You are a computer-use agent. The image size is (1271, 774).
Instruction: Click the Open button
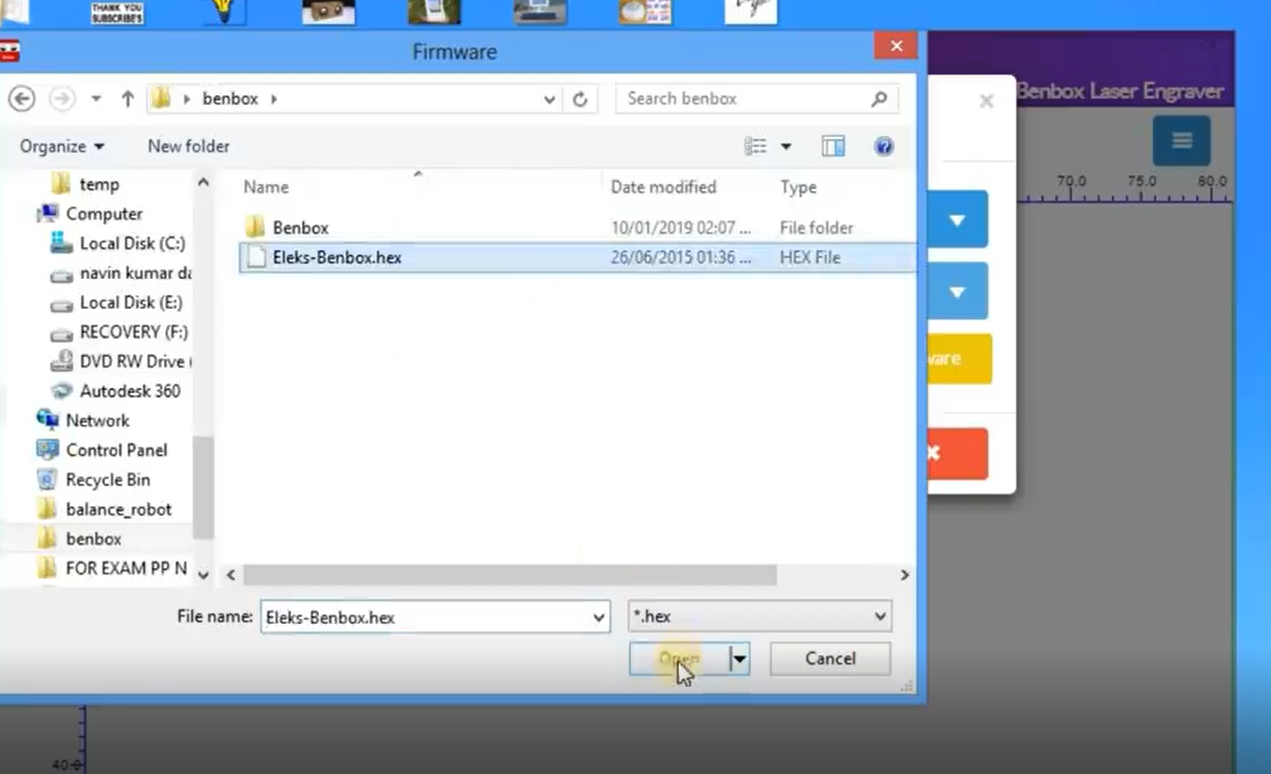tap(678, 658)
